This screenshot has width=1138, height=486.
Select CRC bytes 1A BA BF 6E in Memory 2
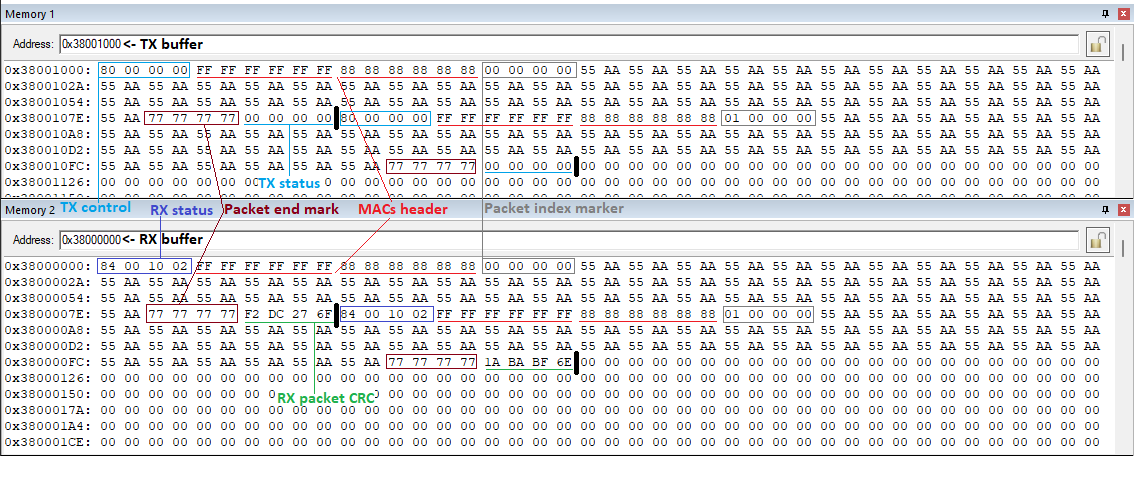tap(528, 362)
